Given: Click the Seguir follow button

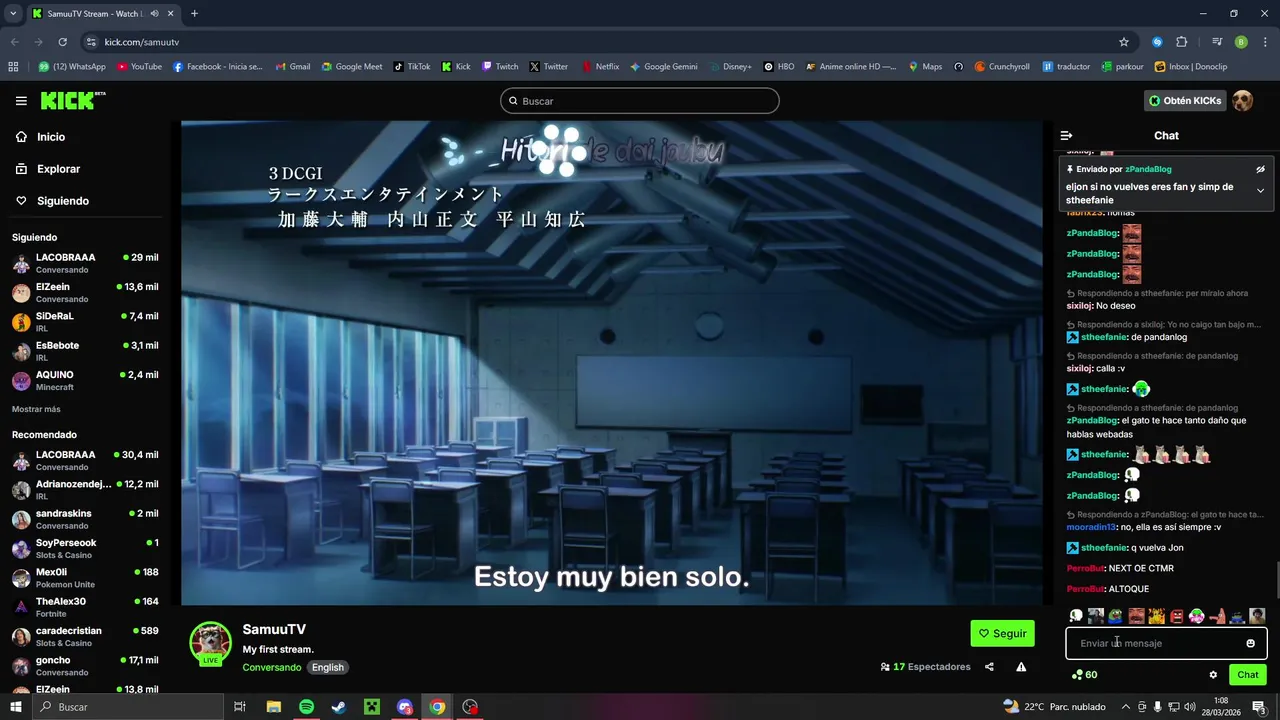Looking at the screenshot, I should click(1002, 633).
